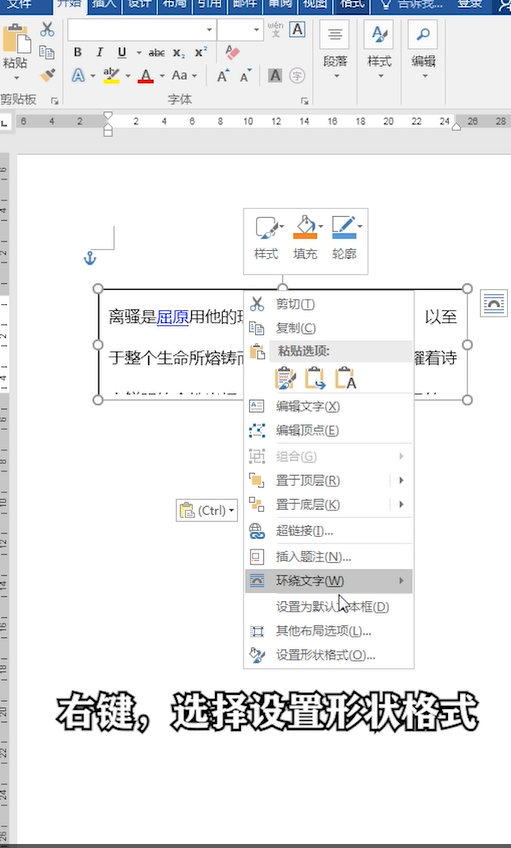Click 轮廓 outline in mini toolbar

click(345, 238)
